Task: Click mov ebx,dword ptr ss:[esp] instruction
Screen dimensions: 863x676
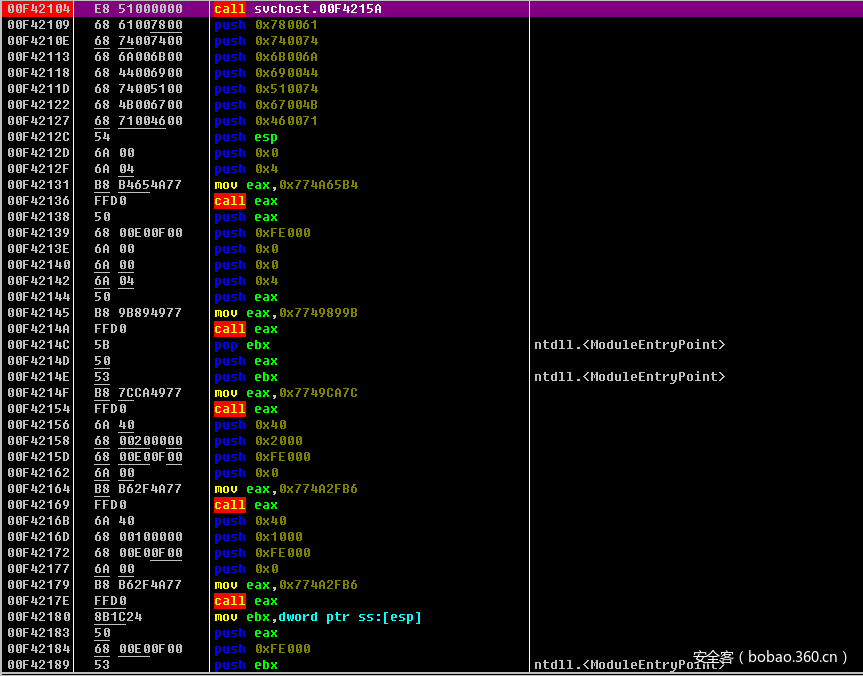Action: [x=318, y=617]
